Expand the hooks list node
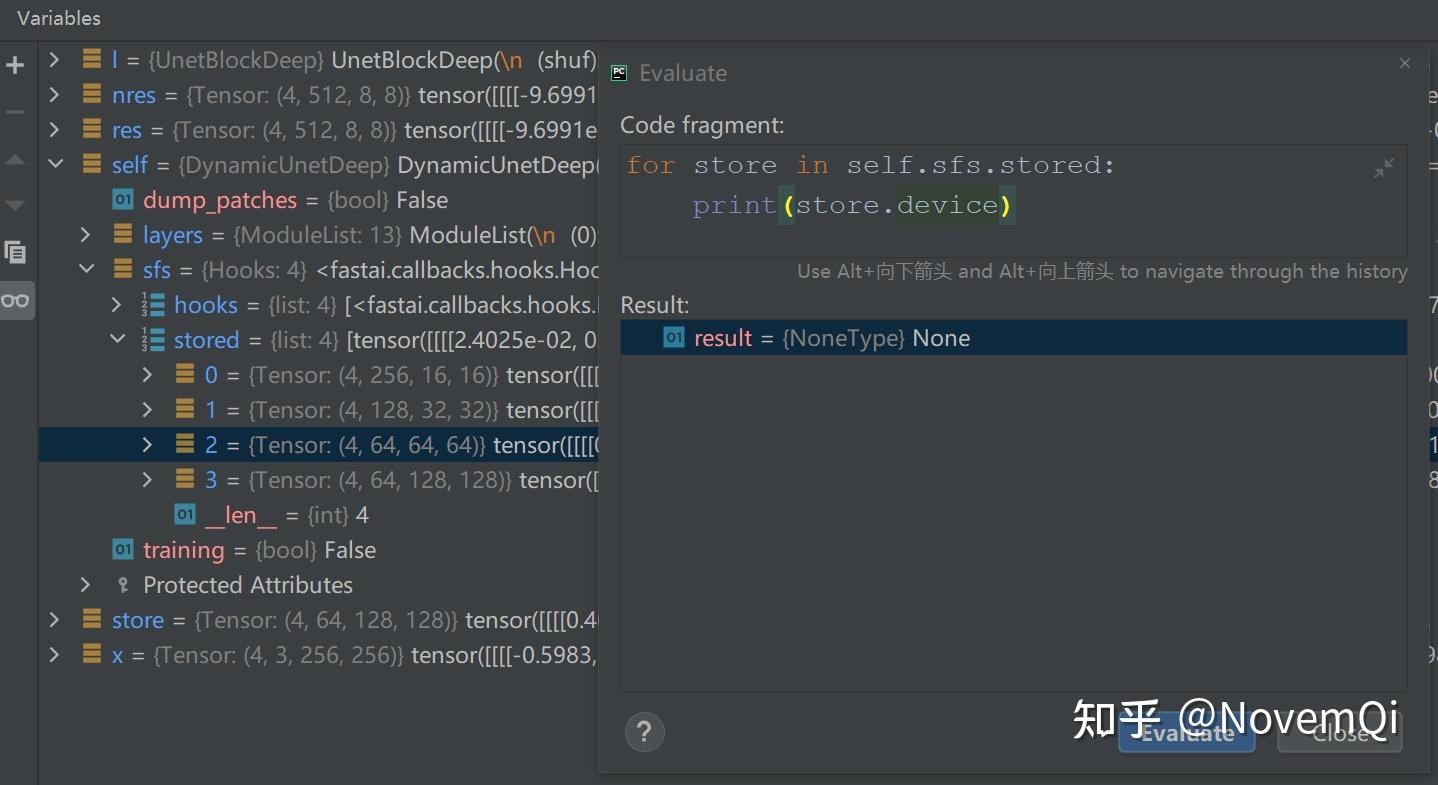This screenshot has height=785, width=1438. [x=117, y=304]
